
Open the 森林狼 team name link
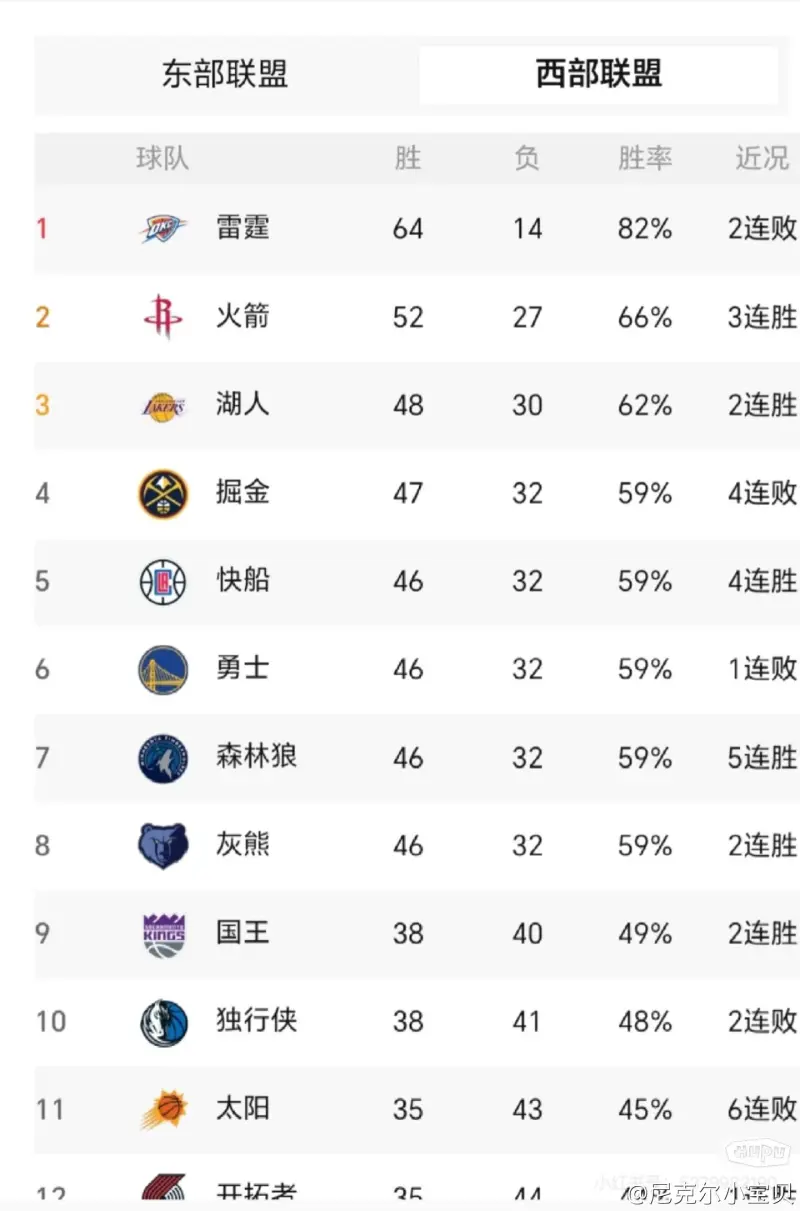pyautogui.click(x=256, y=757)
